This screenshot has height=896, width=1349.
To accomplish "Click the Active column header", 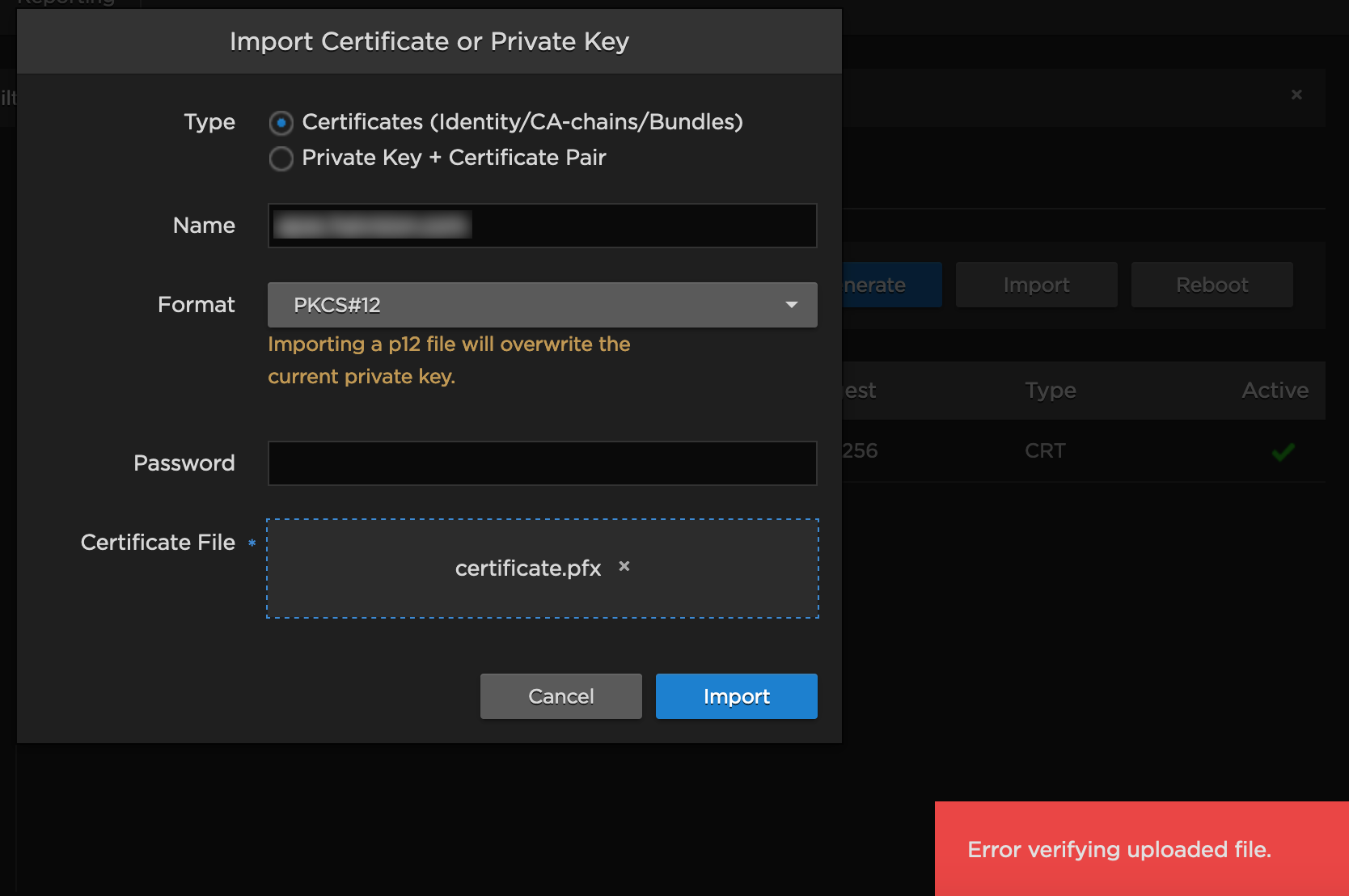I will click(1275, 391).
